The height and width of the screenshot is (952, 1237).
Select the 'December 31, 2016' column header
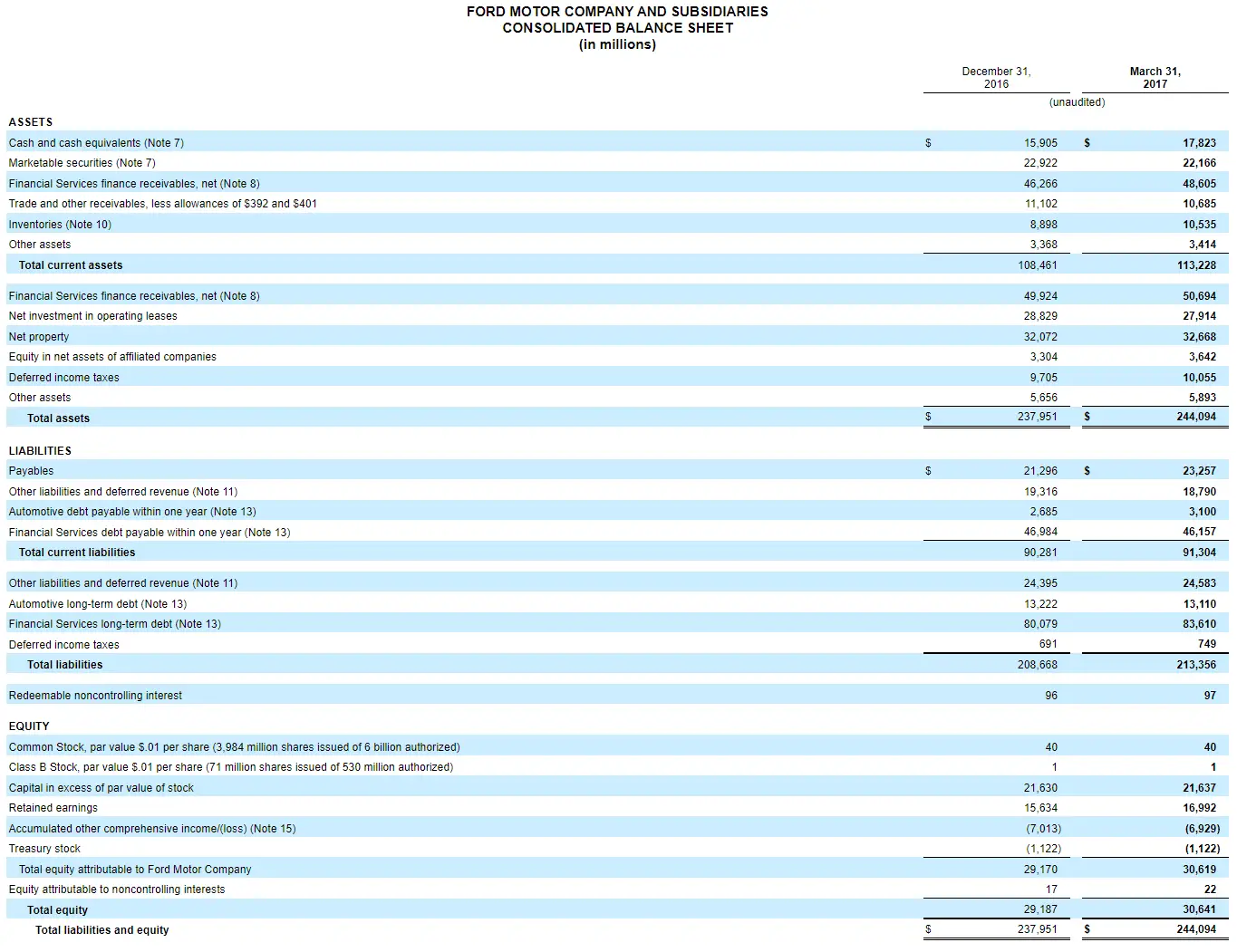996,78
